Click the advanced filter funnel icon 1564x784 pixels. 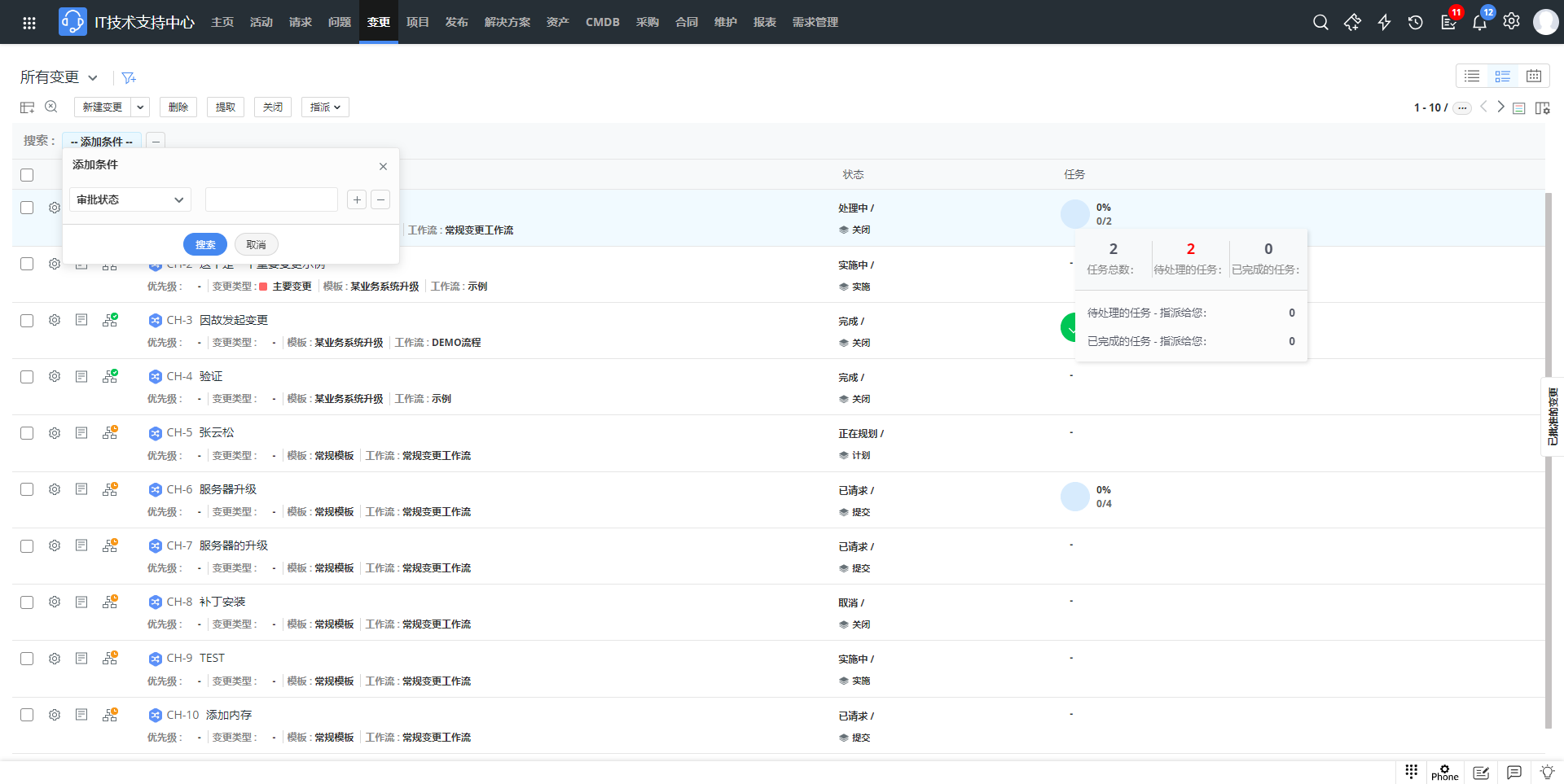click(128, 78)
